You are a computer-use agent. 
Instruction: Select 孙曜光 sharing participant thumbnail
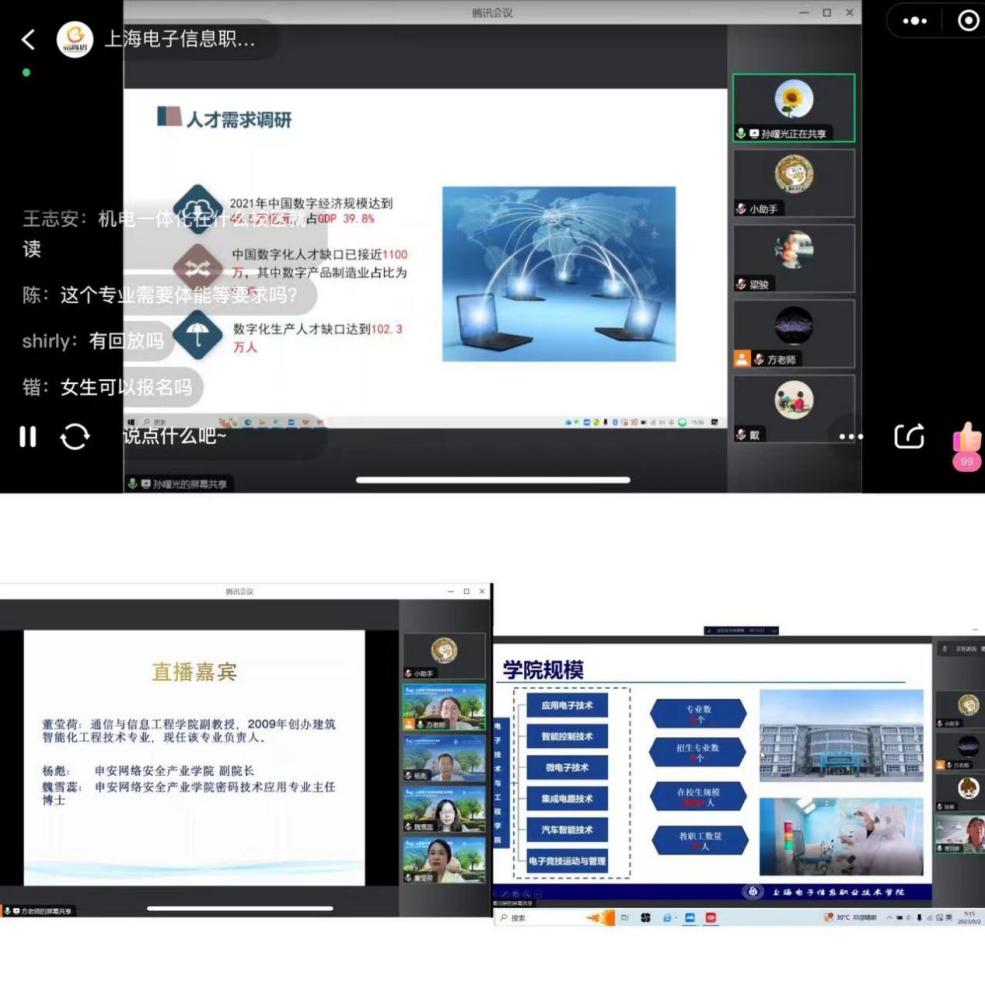pyautogui.click(x=793, y=108)
